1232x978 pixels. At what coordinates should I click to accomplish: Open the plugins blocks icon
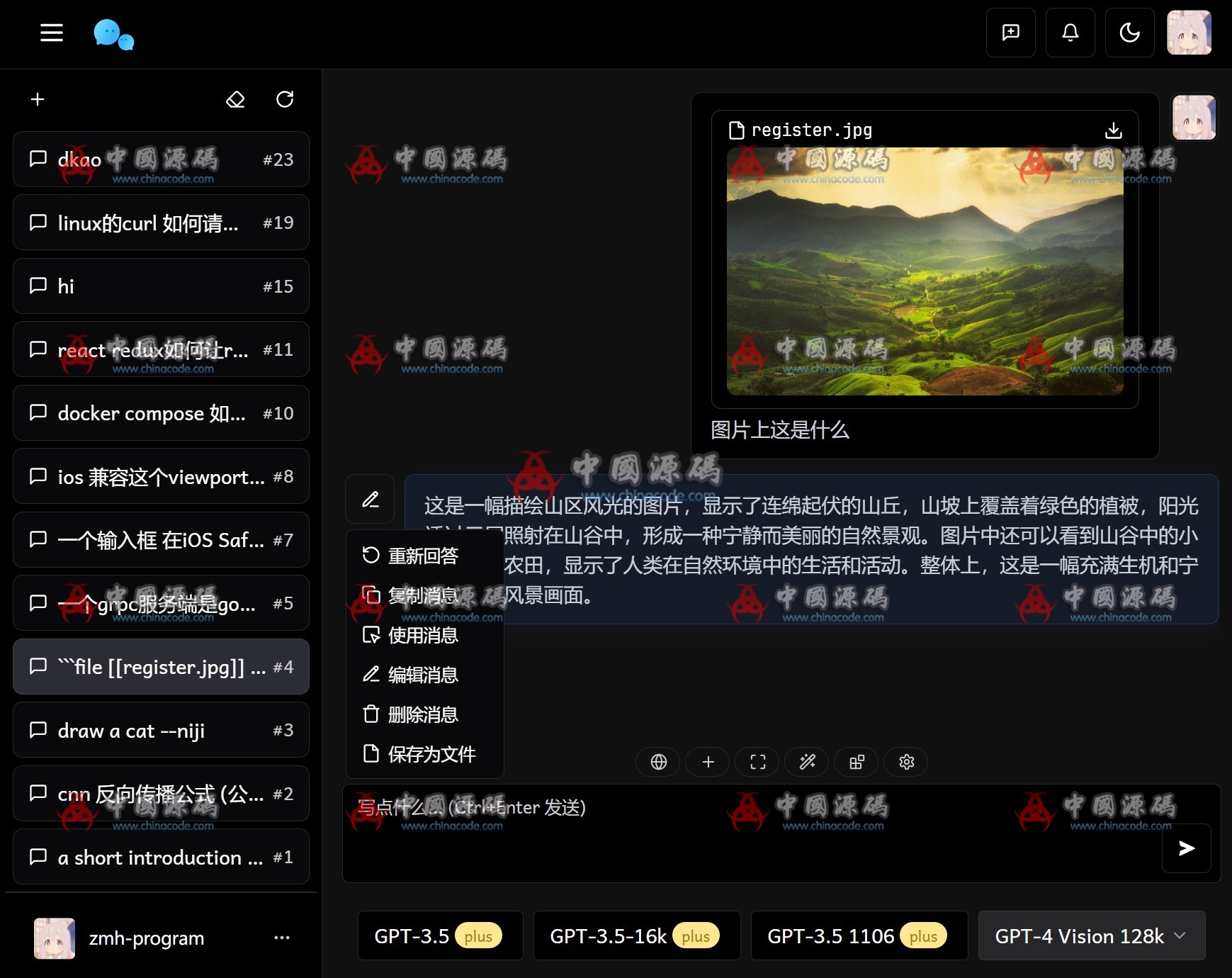pos(856,762)
